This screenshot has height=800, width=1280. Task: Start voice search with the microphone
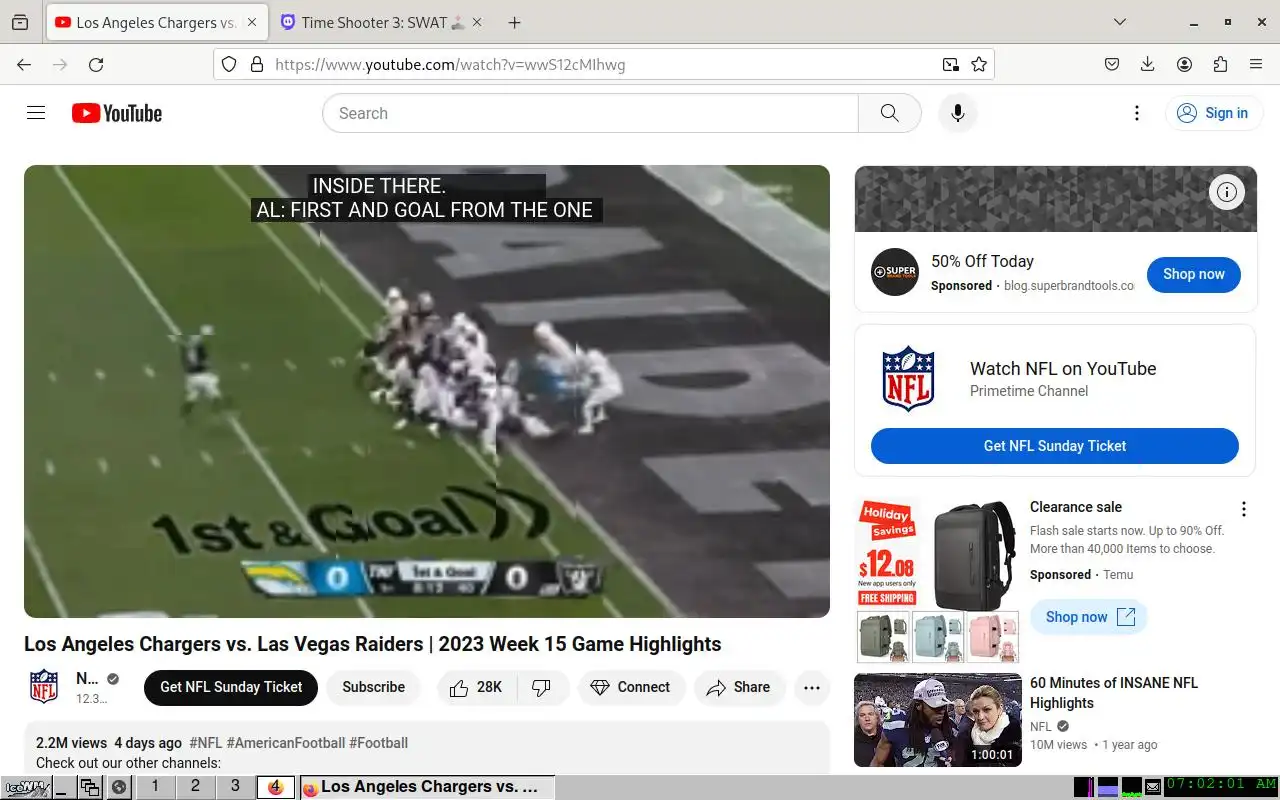(957, 113)
